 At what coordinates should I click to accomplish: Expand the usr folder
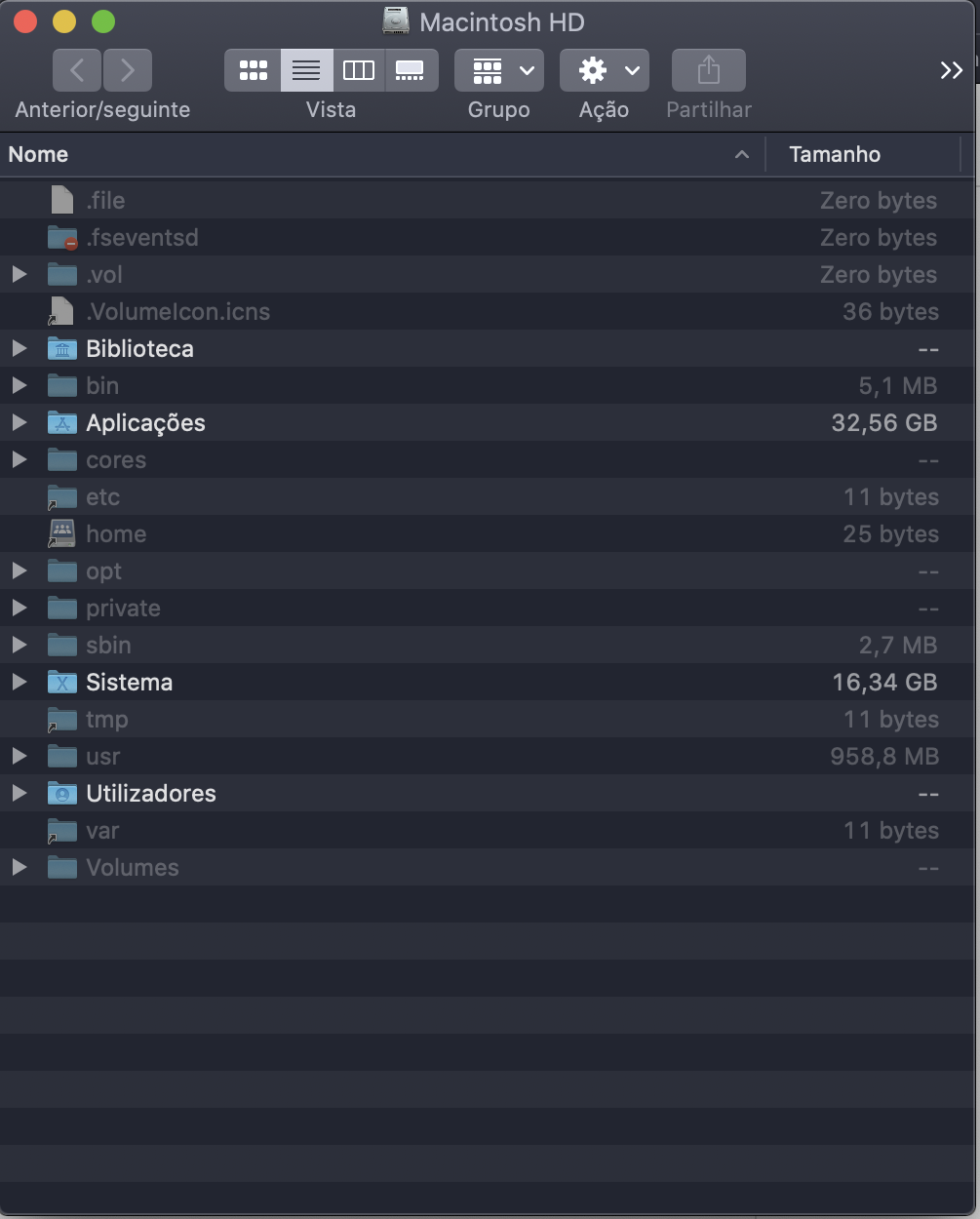click(20, 756)
